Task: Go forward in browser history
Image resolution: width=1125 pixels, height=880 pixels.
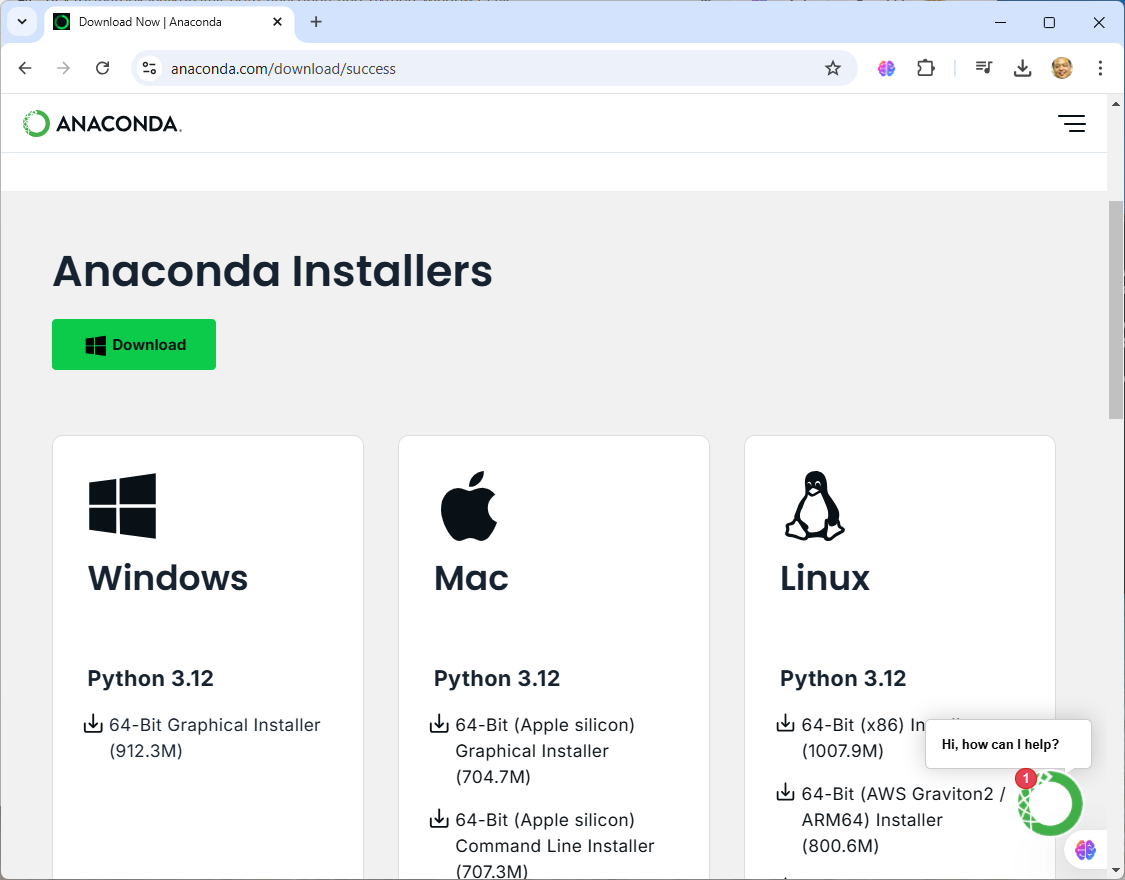Action: 64,68
